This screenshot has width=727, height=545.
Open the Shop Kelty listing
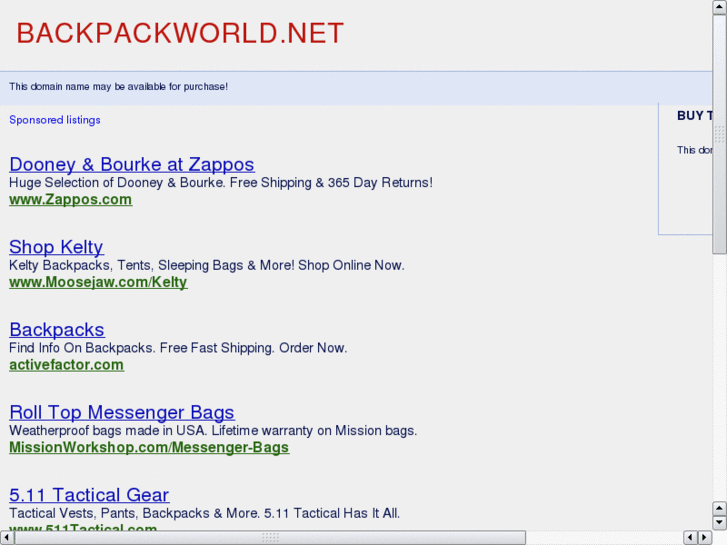pos(56,247)
